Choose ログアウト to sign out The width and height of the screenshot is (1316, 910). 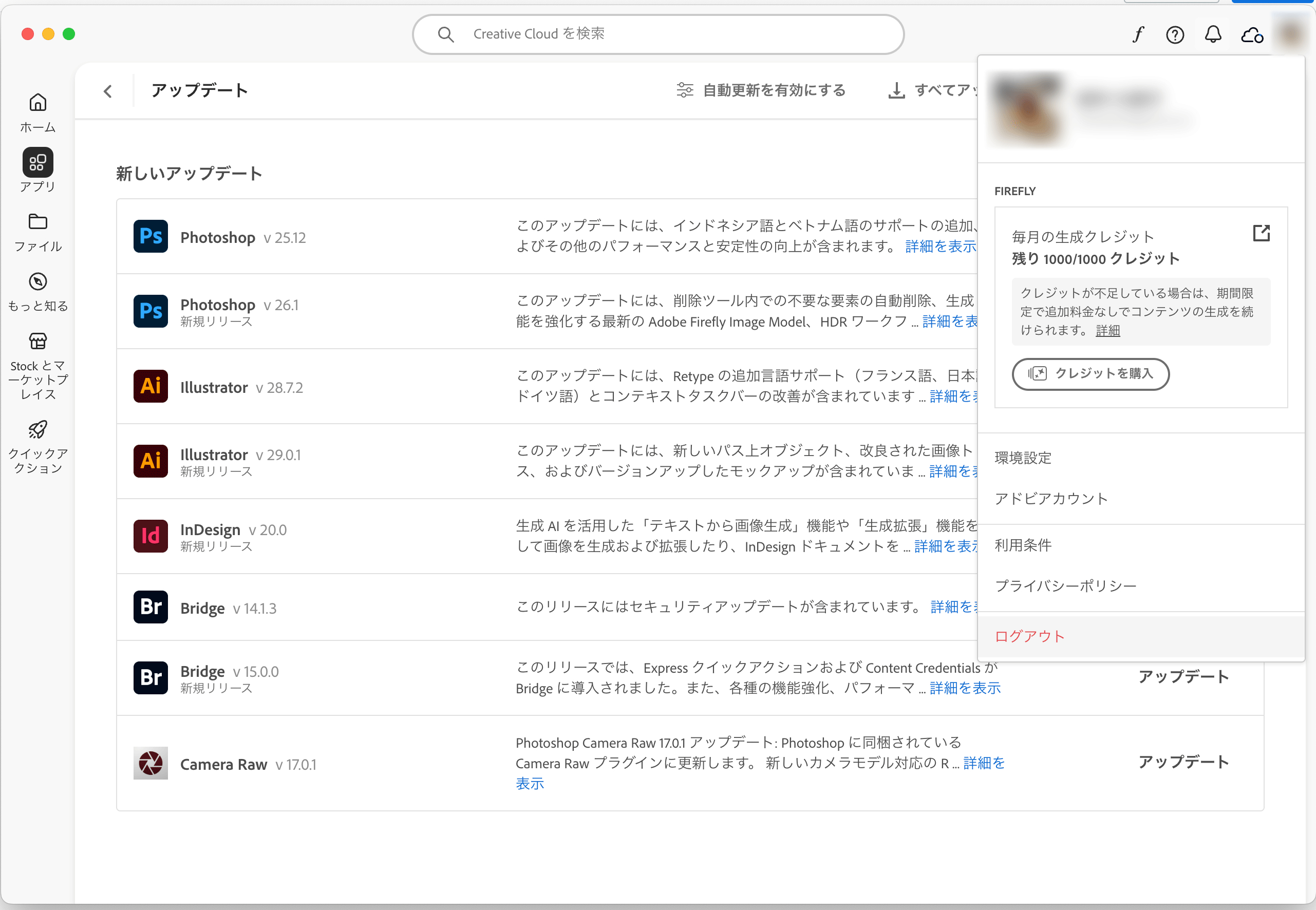(1141, 637)
